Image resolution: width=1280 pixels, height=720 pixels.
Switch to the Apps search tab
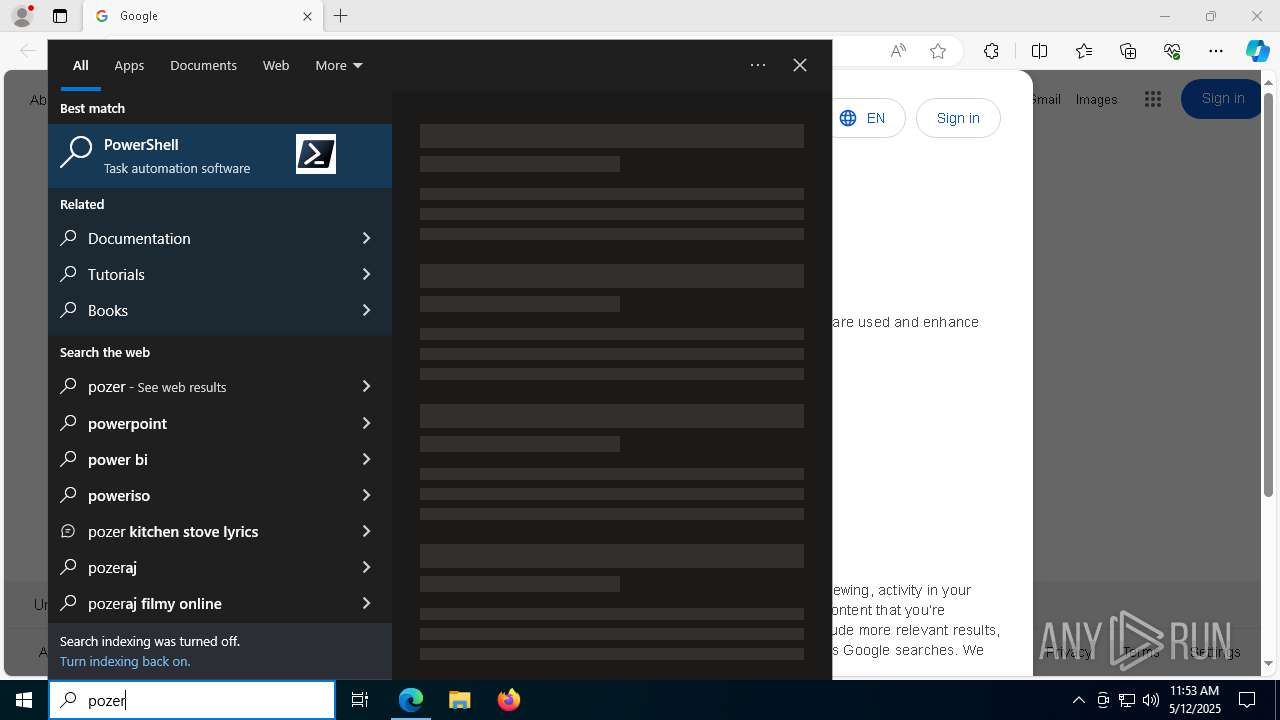(x=129, y=65)
